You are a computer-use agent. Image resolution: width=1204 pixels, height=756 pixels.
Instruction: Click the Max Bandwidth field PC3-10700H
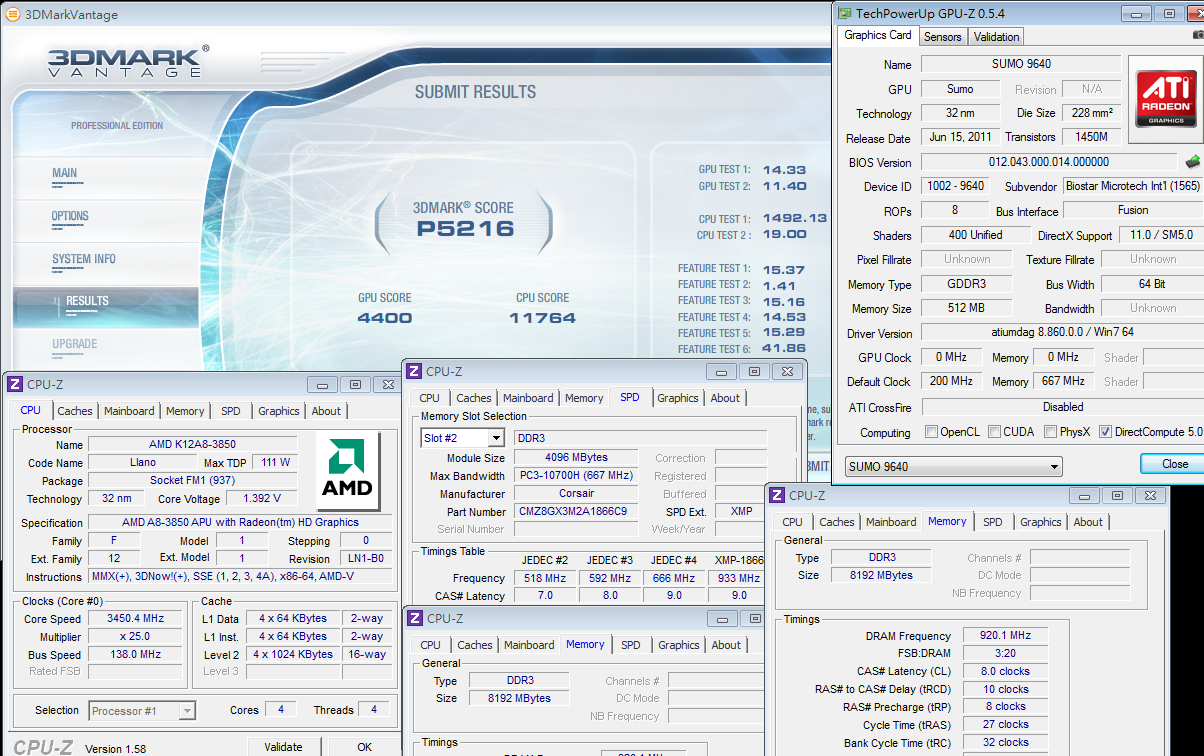[x=576, y=476]
